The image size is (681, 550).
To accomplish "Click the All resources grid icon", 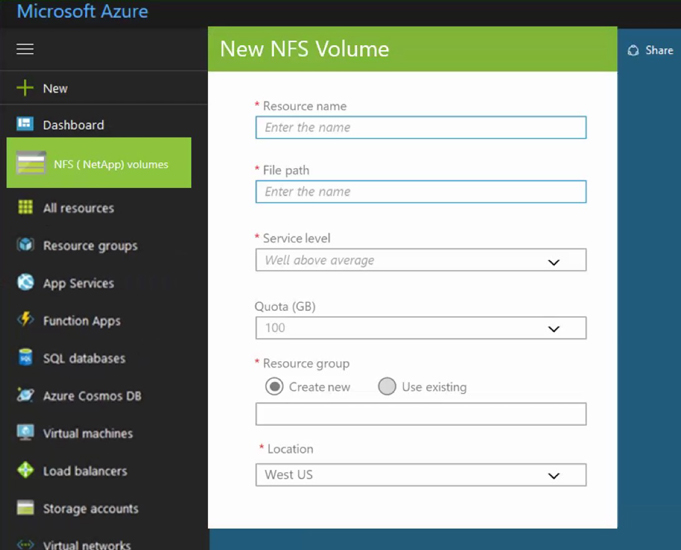I will pos(25,207).
